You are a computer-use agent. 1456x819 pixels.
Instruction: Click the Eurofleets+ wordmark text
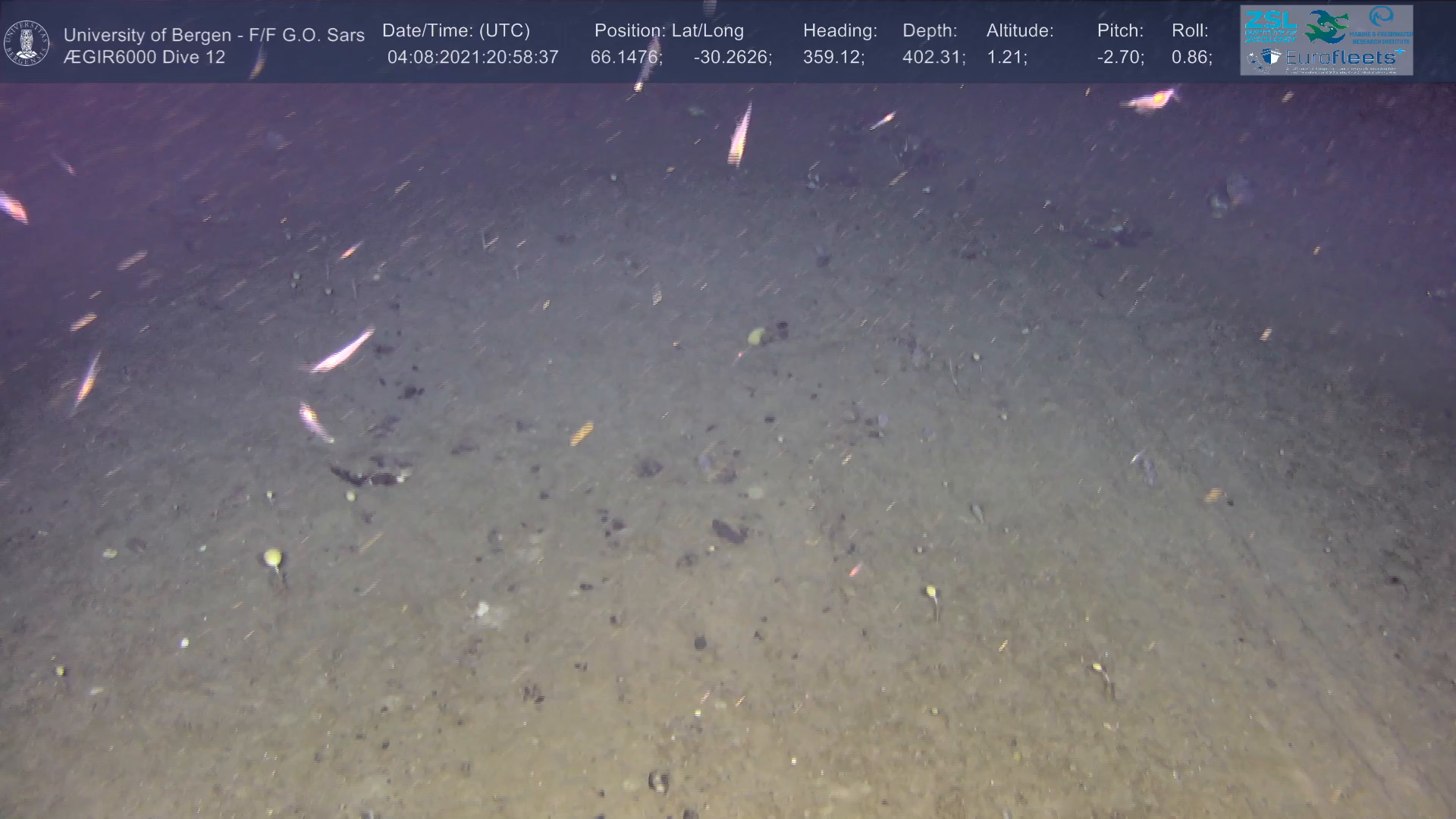(1341, 57)
